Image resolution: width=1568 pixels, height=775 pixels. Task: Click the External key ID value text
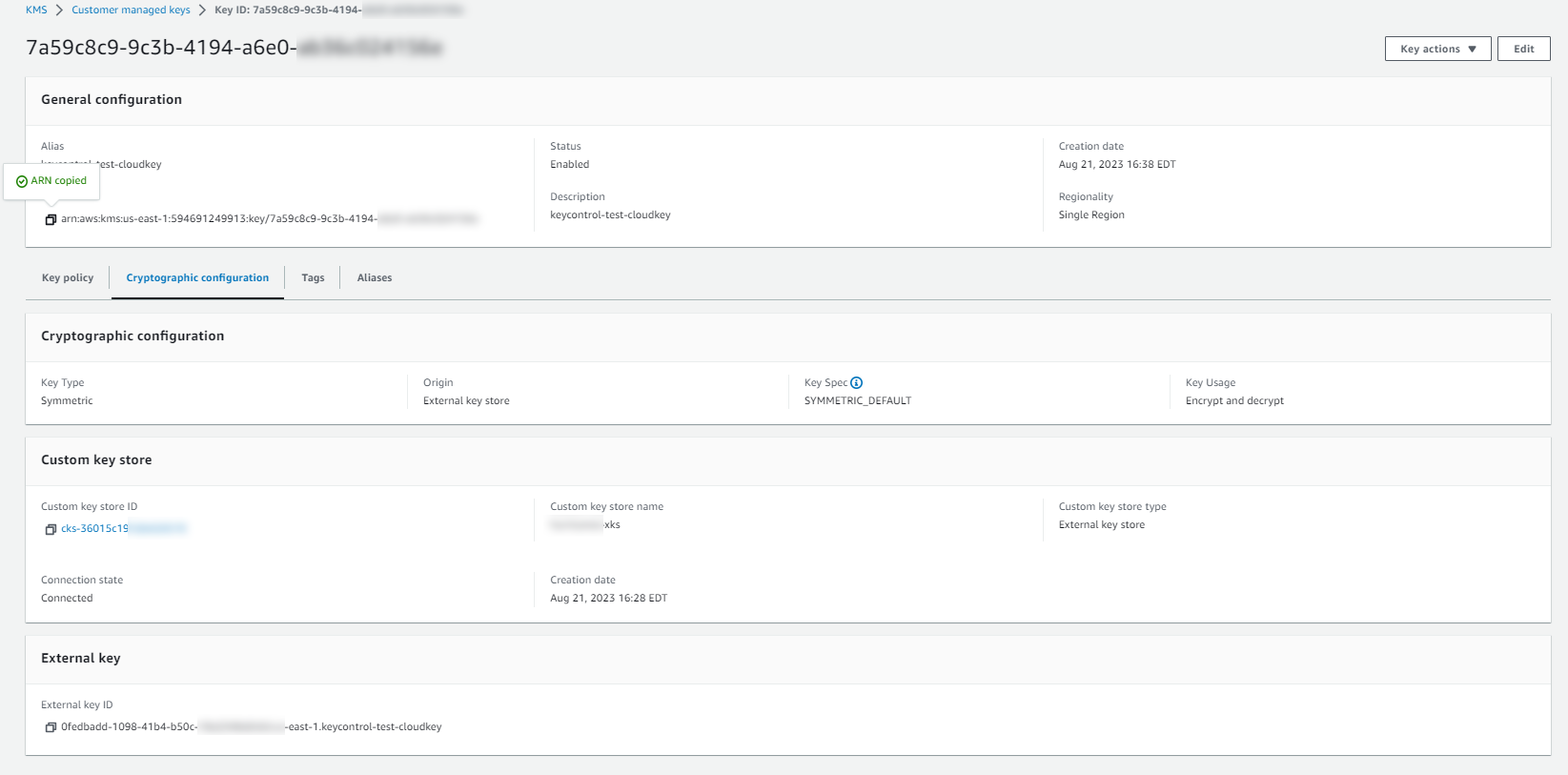point(252,726)
